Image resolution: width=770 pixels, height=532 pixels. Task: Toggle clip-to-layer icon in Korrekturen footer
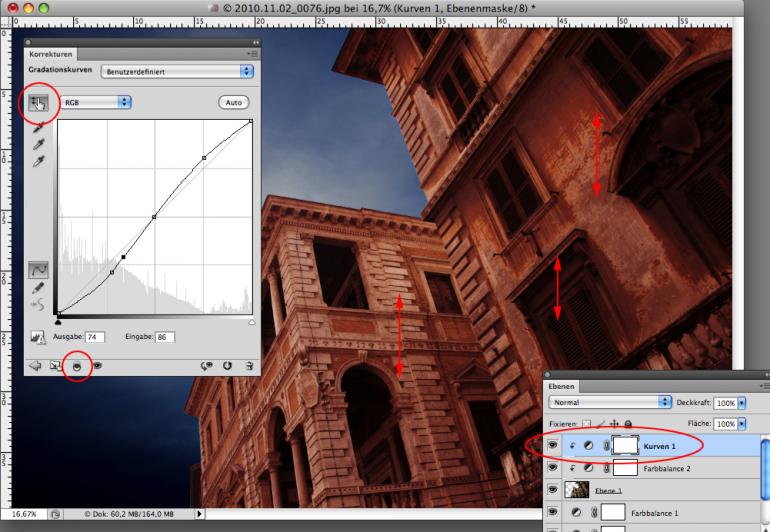pyautogui.click(x=77, y=366)
